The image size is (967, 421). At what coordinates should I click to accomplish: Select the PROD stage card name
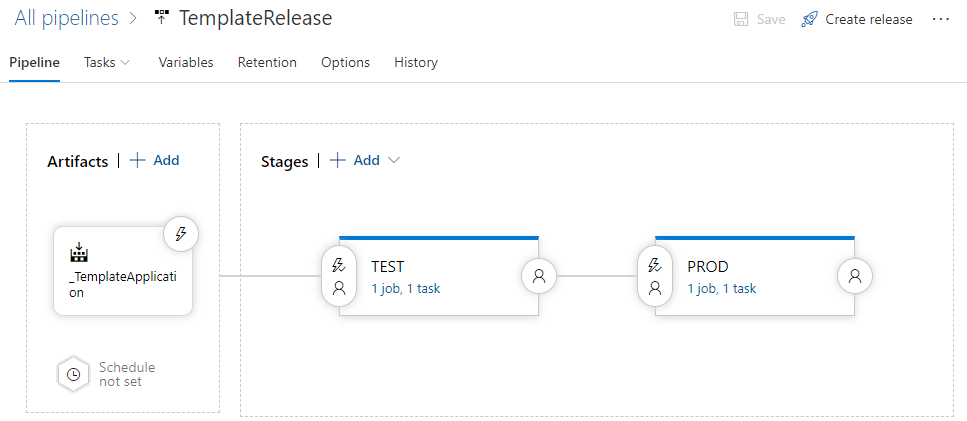707,267
